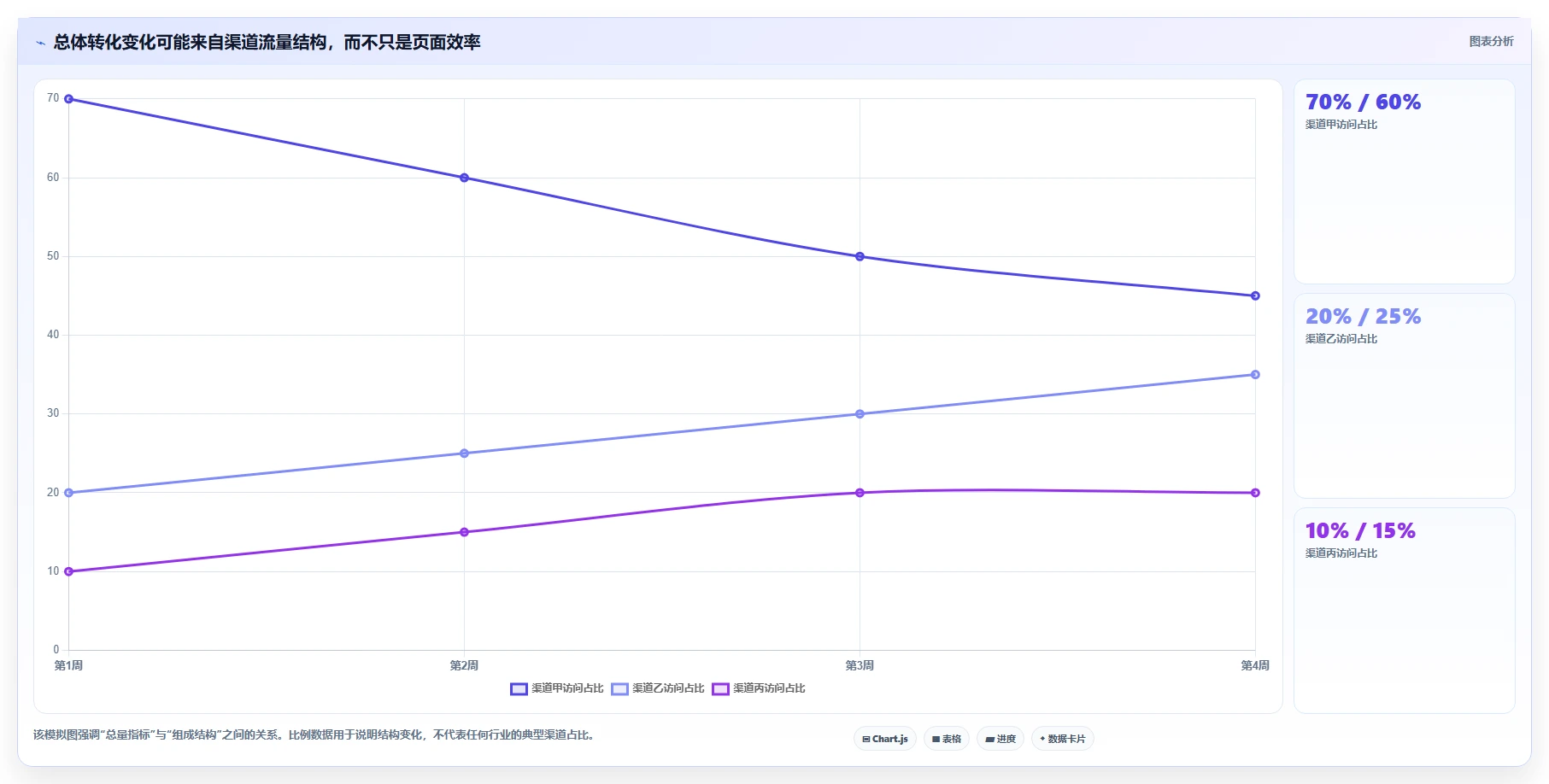Toggle 渠道甲访问占比 via its legend swatch
Screen dimensions: 1549x784
click(x=519, y=688)
